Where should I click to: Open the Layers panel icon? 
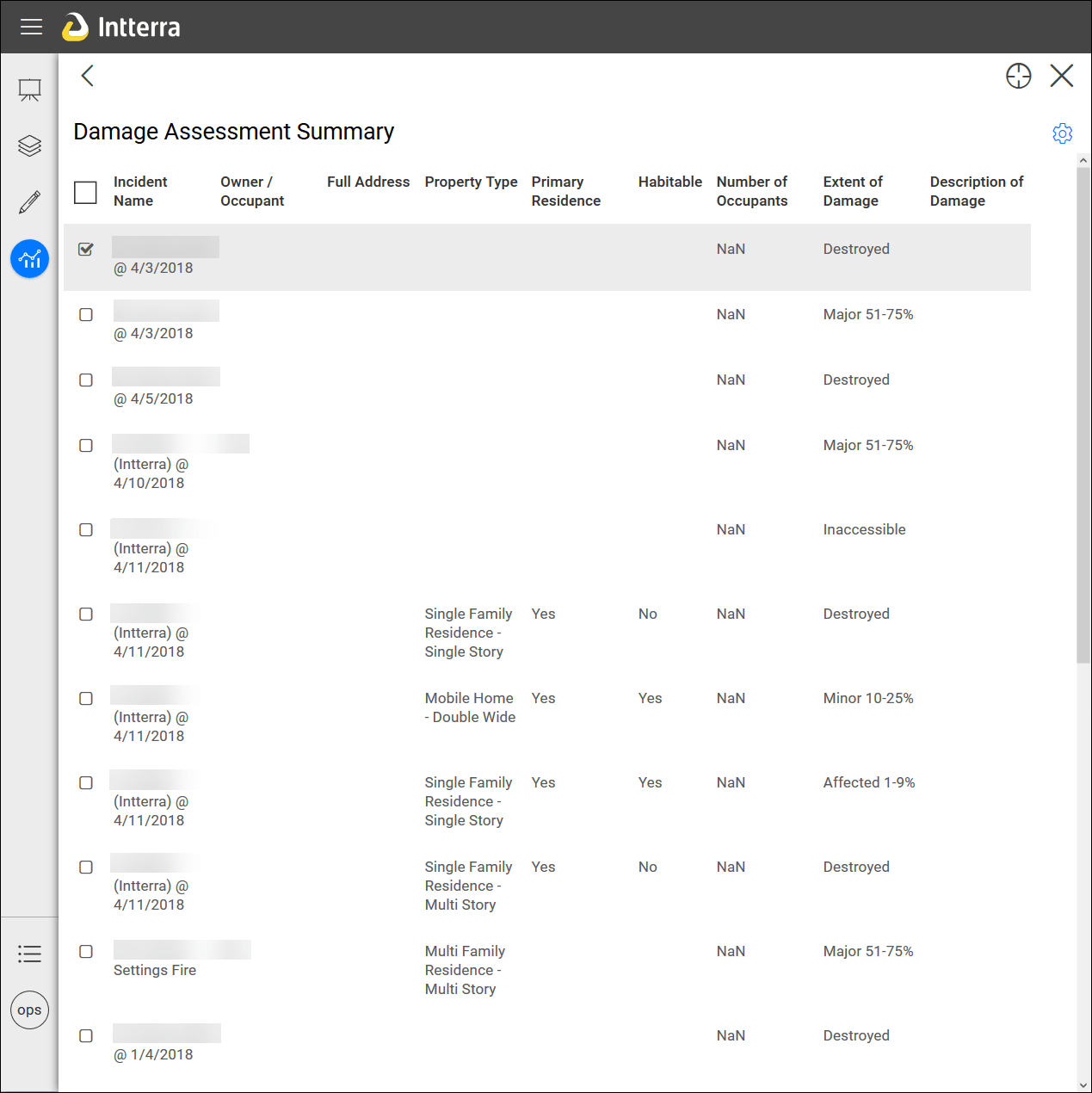coord(29,145)
